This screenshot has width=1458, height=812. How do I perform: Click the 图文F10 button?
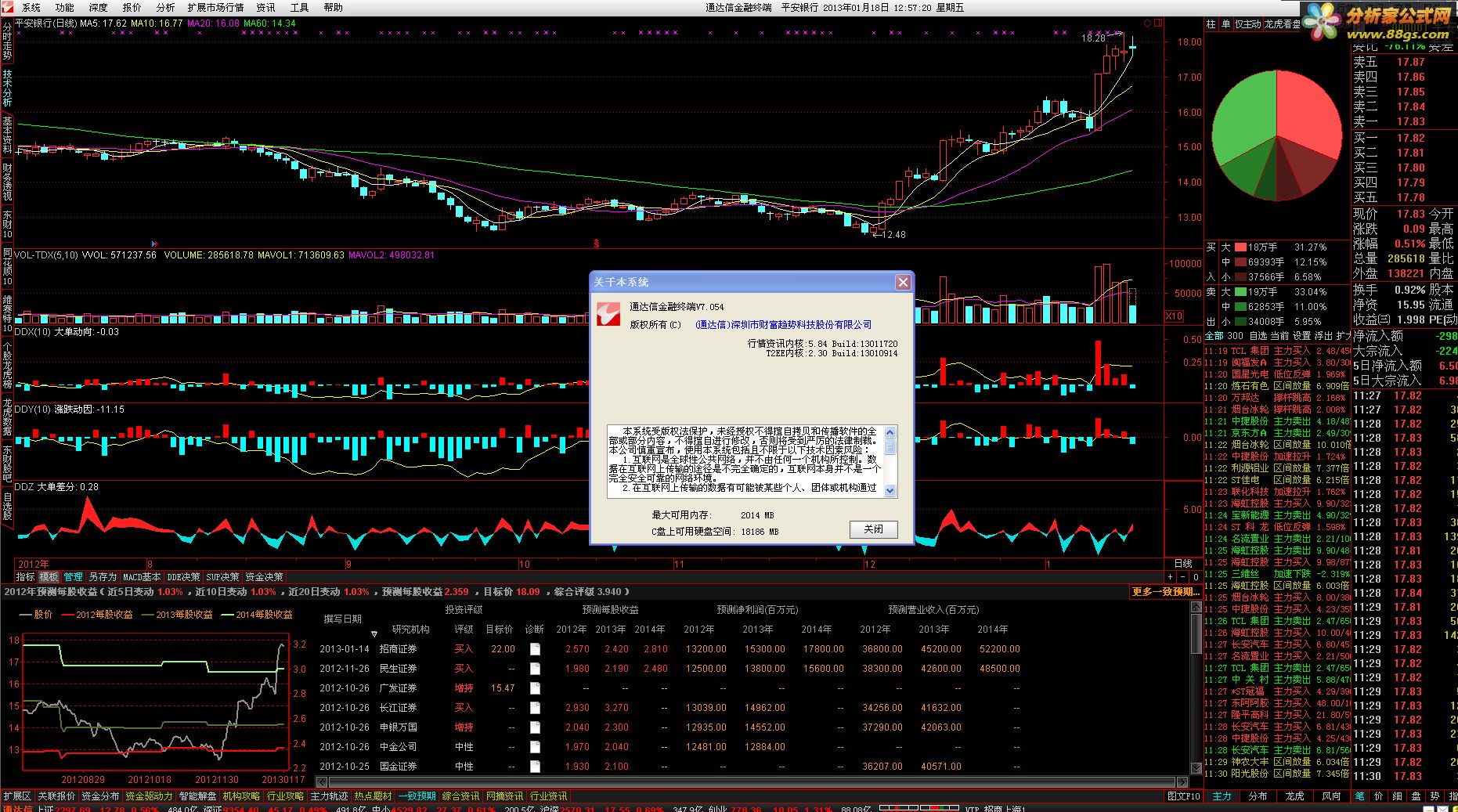pyautogui.click(x=1183, y=796)
